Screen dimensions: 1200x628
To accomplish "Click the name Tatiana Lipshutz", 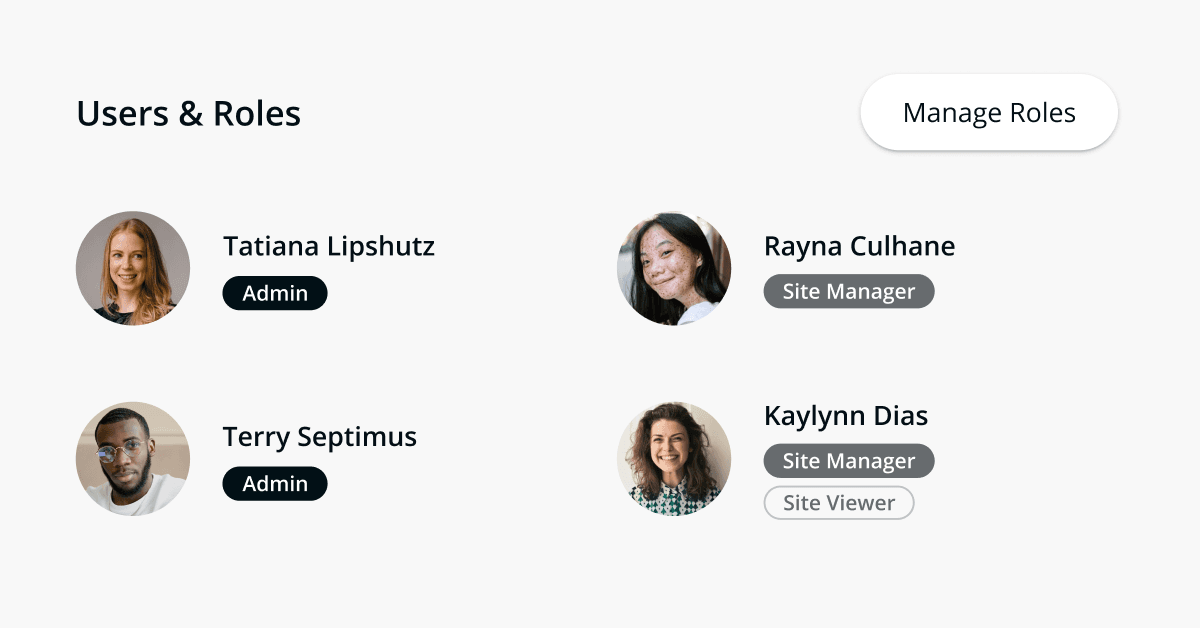I will tap(329, 246).
